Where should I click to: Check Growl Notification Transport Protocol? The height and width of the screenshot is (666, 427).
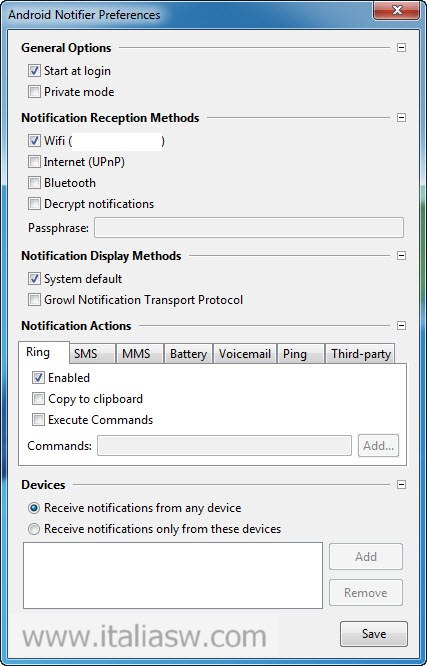coord(34,300)
